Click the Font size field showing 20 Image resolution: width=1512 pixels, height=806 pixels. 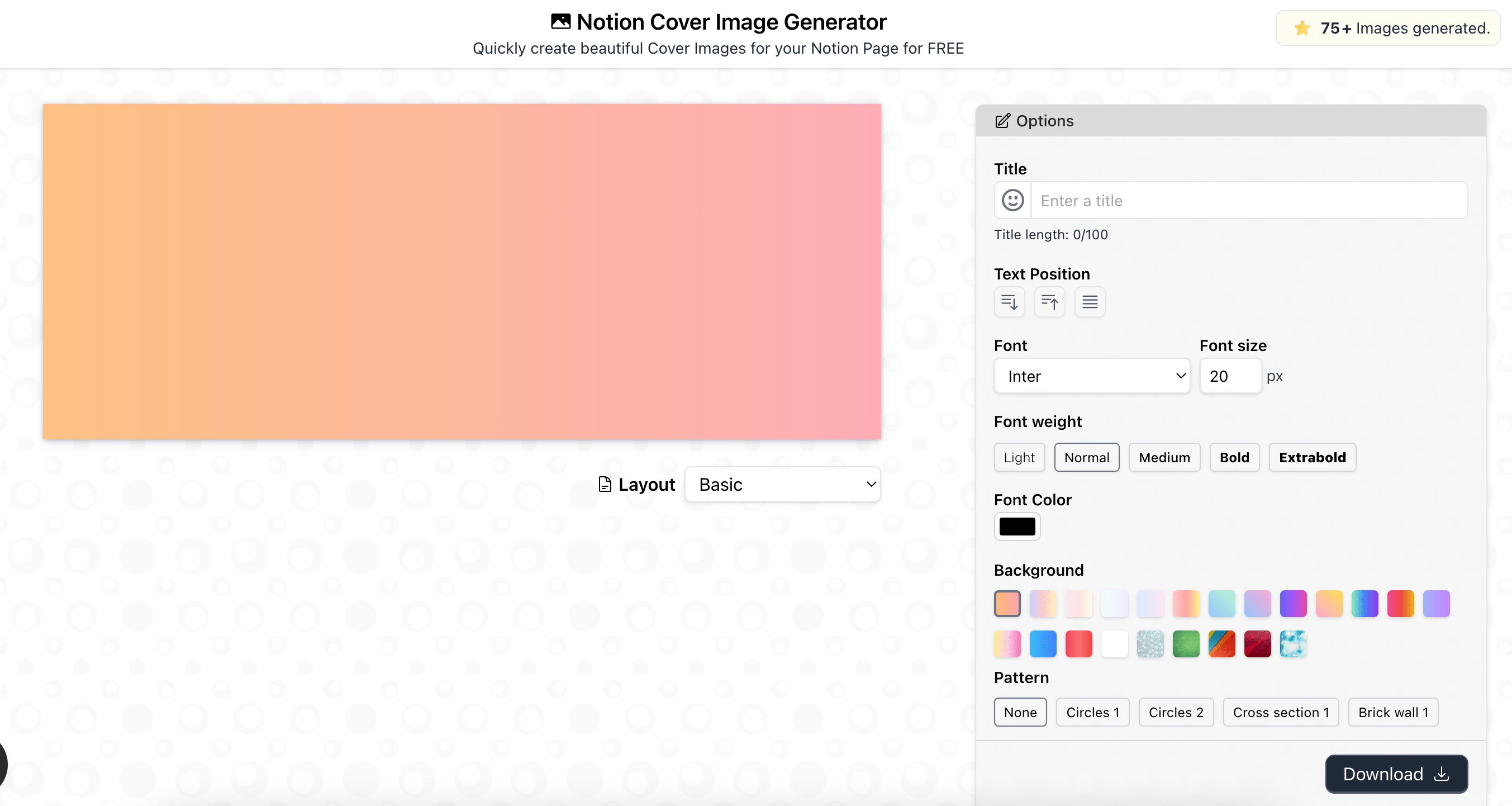tap(1230, 376)
